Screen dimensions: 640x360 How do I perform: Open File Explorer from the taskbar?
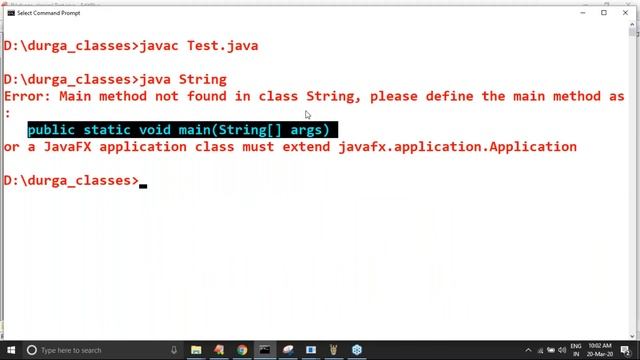[x=196, y=350]
